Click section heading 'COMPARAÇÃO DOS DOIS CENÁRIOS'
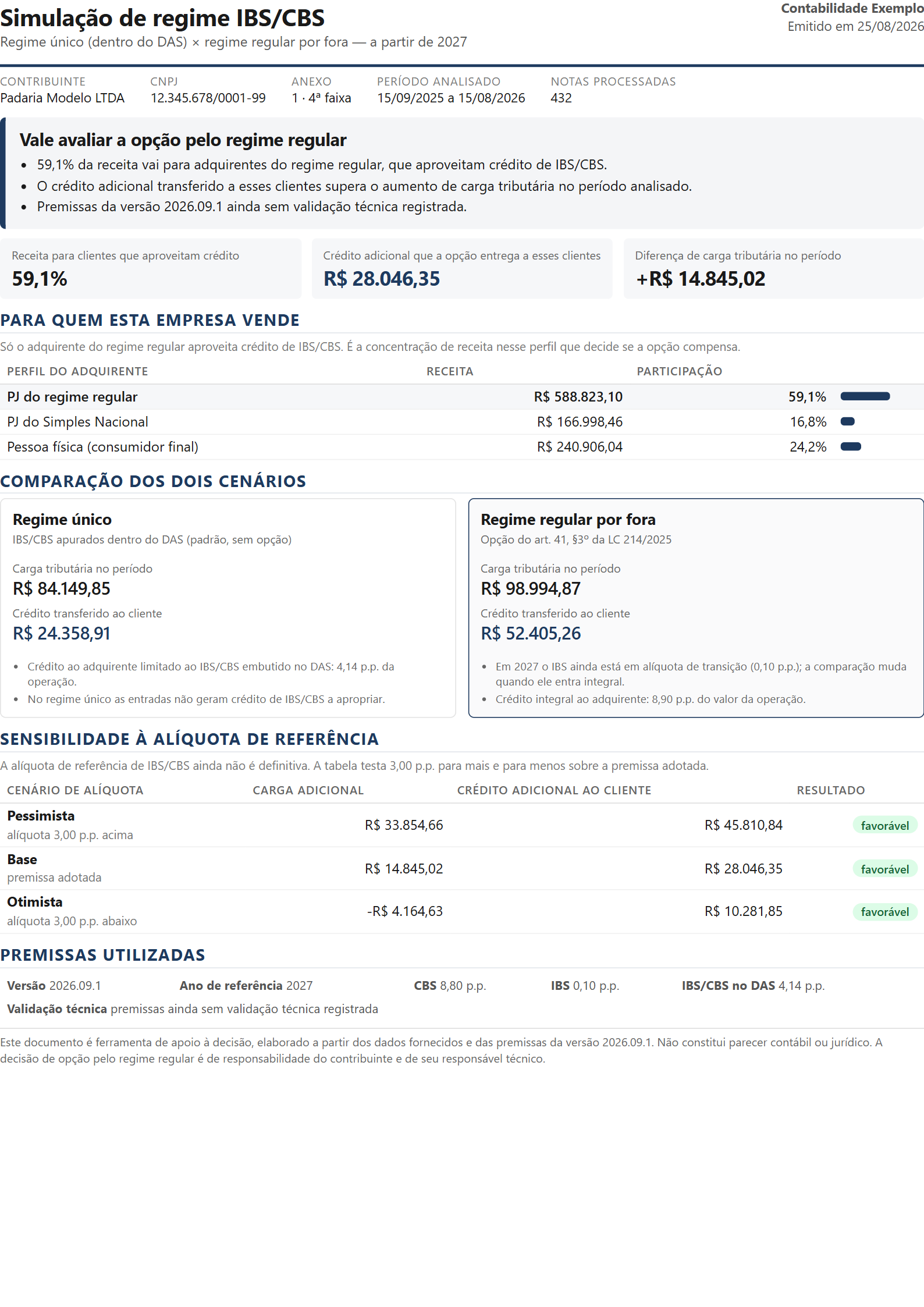 pos(153,482)
